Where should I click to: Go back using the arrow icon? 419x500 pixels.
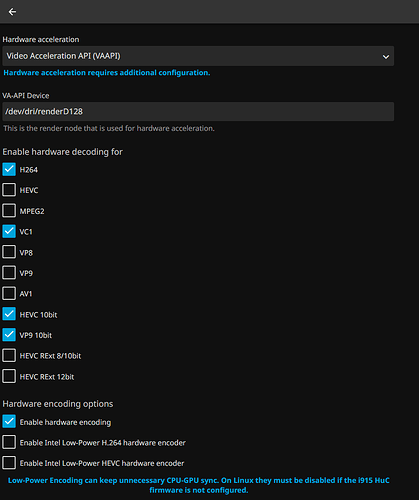click(12, 12)
